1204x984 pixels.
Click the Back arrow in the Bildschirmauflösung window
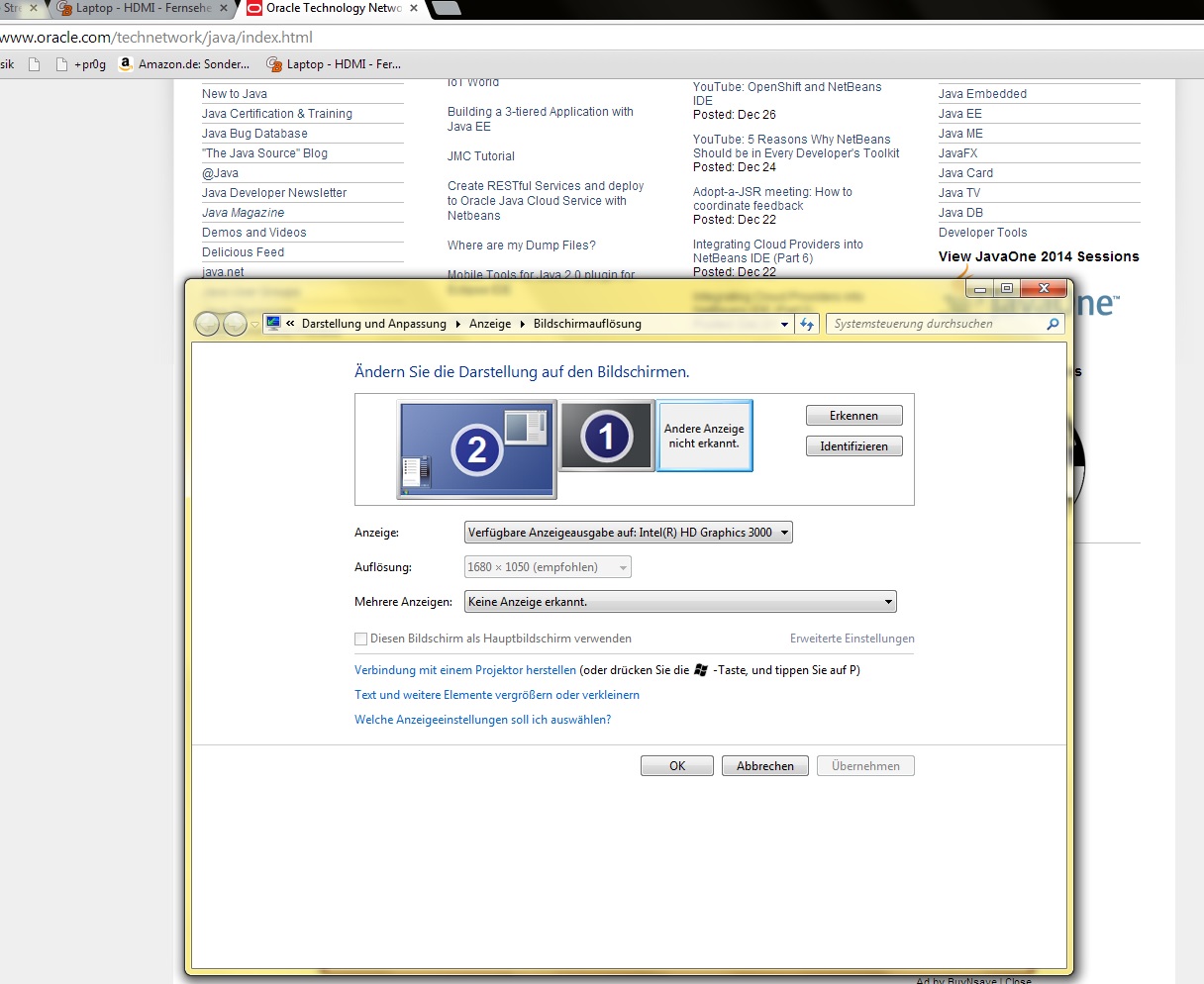point(207,324)
